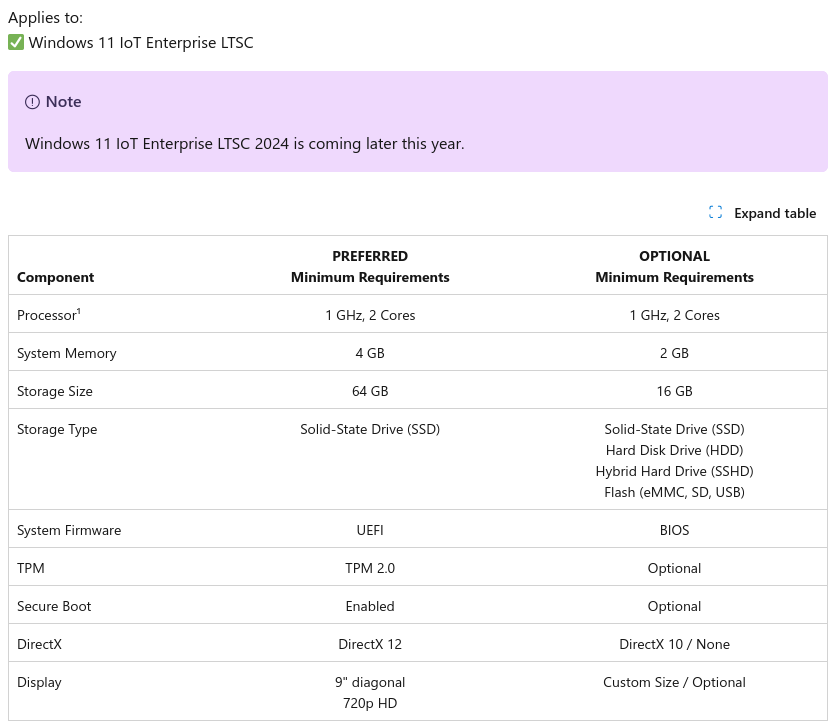Click the Processor footnote superscript 1
This screenshot has width=837, height=726.
(x=79, y=311)
